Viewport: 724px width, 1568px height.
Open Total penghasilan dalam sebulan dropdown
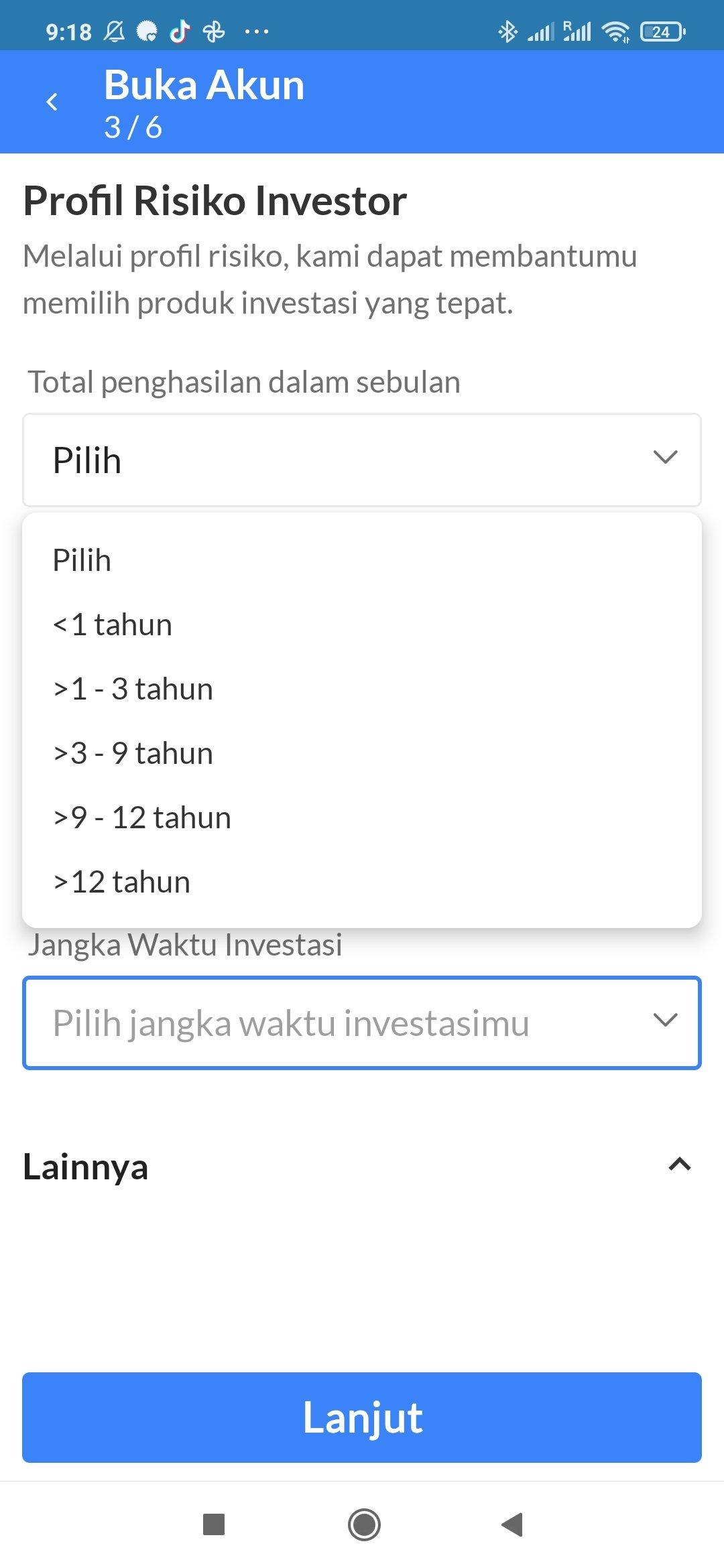[362, 460]
